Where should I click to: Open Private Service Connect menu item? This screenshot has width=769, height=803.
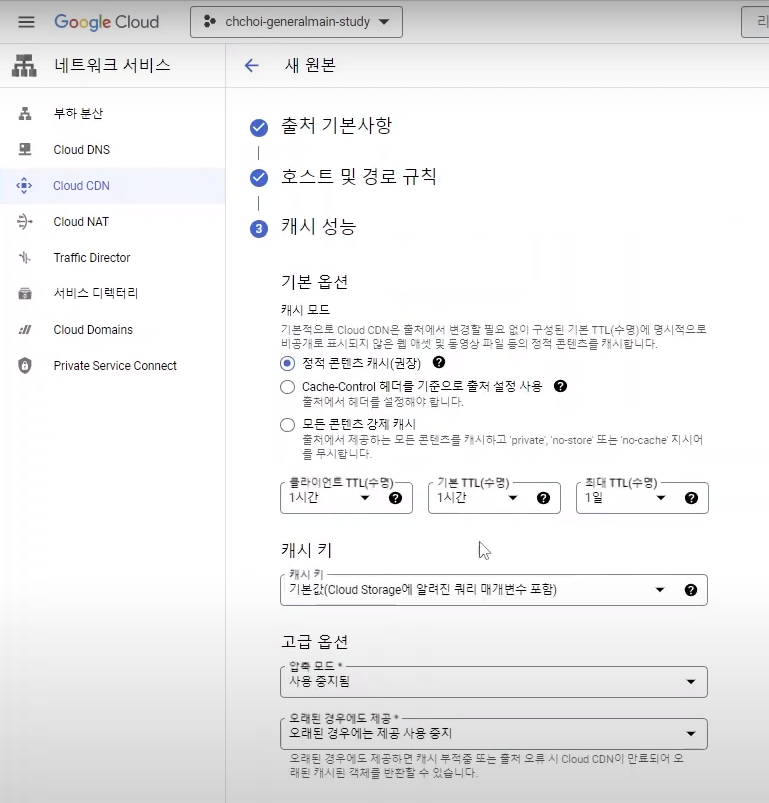pos(113,366)
